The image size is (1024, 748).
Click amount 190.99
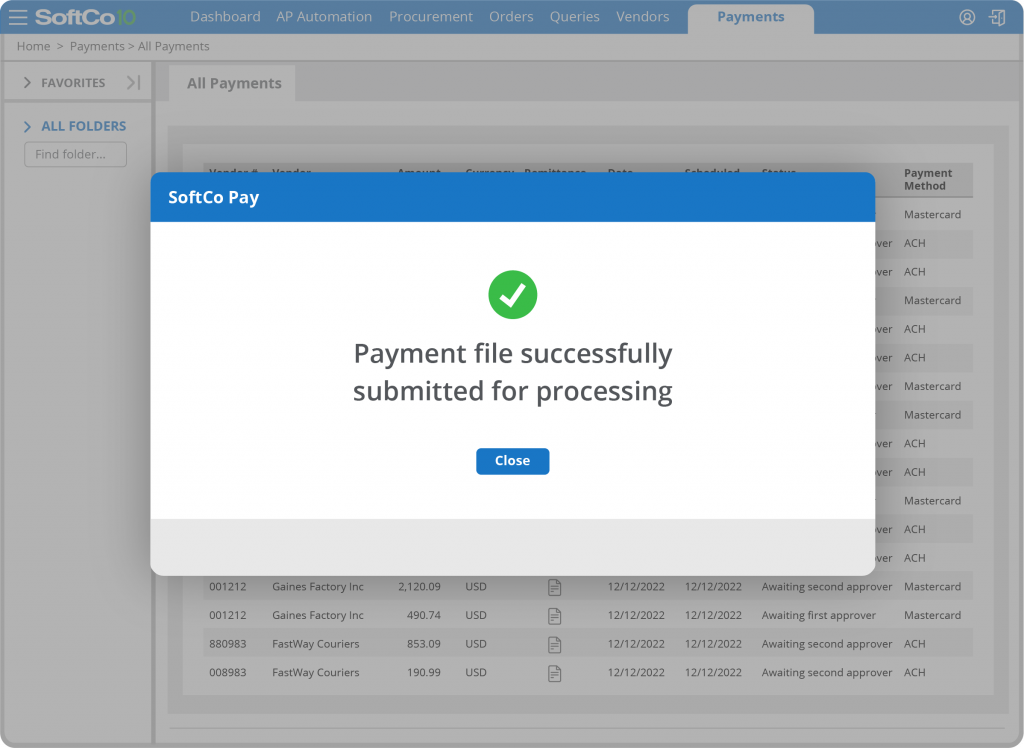pos(423,673)
